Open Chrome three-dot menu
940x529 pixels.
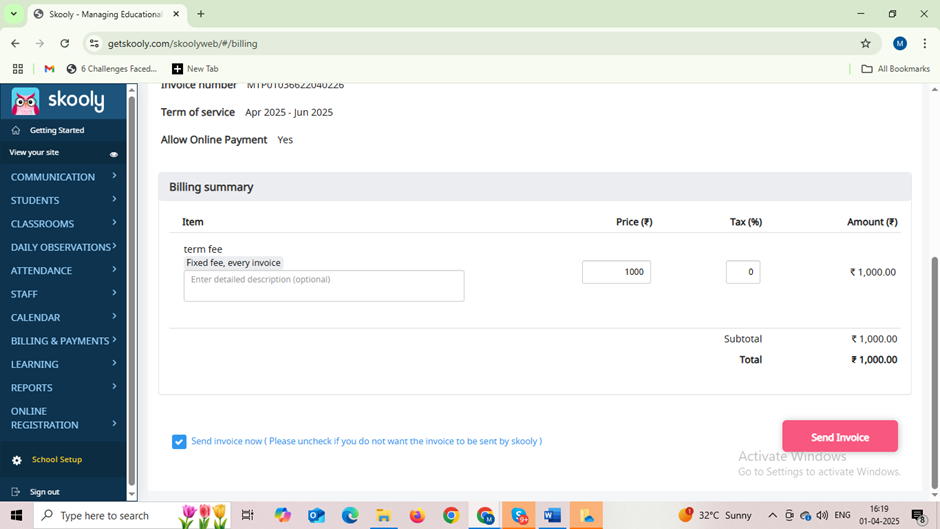[924, 43]
